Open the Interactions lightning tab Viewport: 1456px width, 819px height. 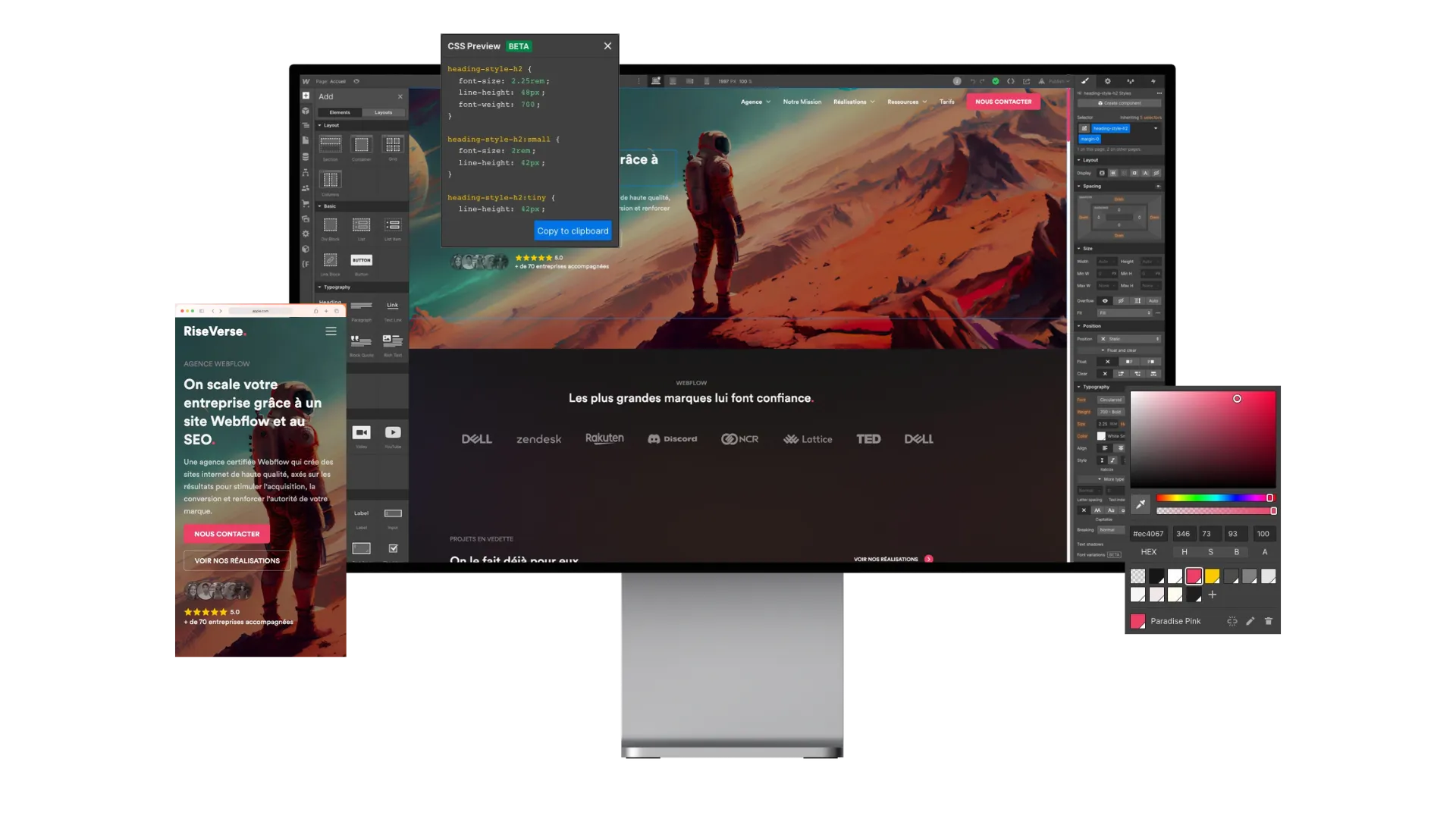pos(1153,81)
